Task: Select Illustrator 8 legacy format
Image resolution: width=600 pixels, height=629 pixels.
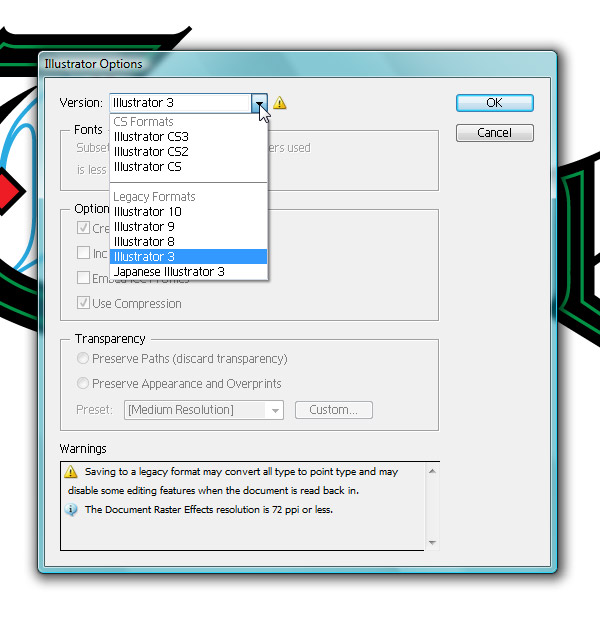Action: click(189, 241)
